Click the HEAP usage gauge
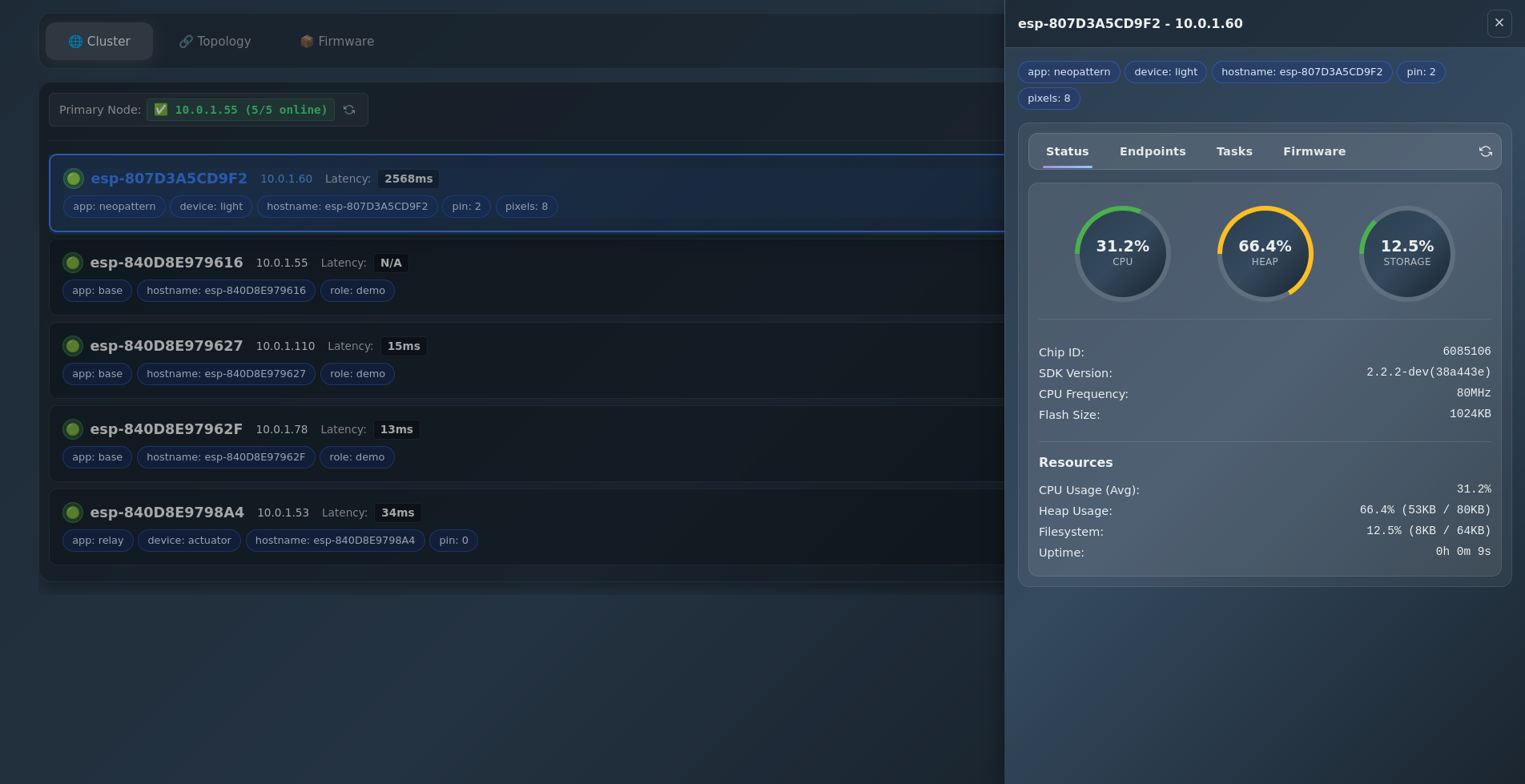Viewport: 1525px width, 784px height. tap(1265, 253)
